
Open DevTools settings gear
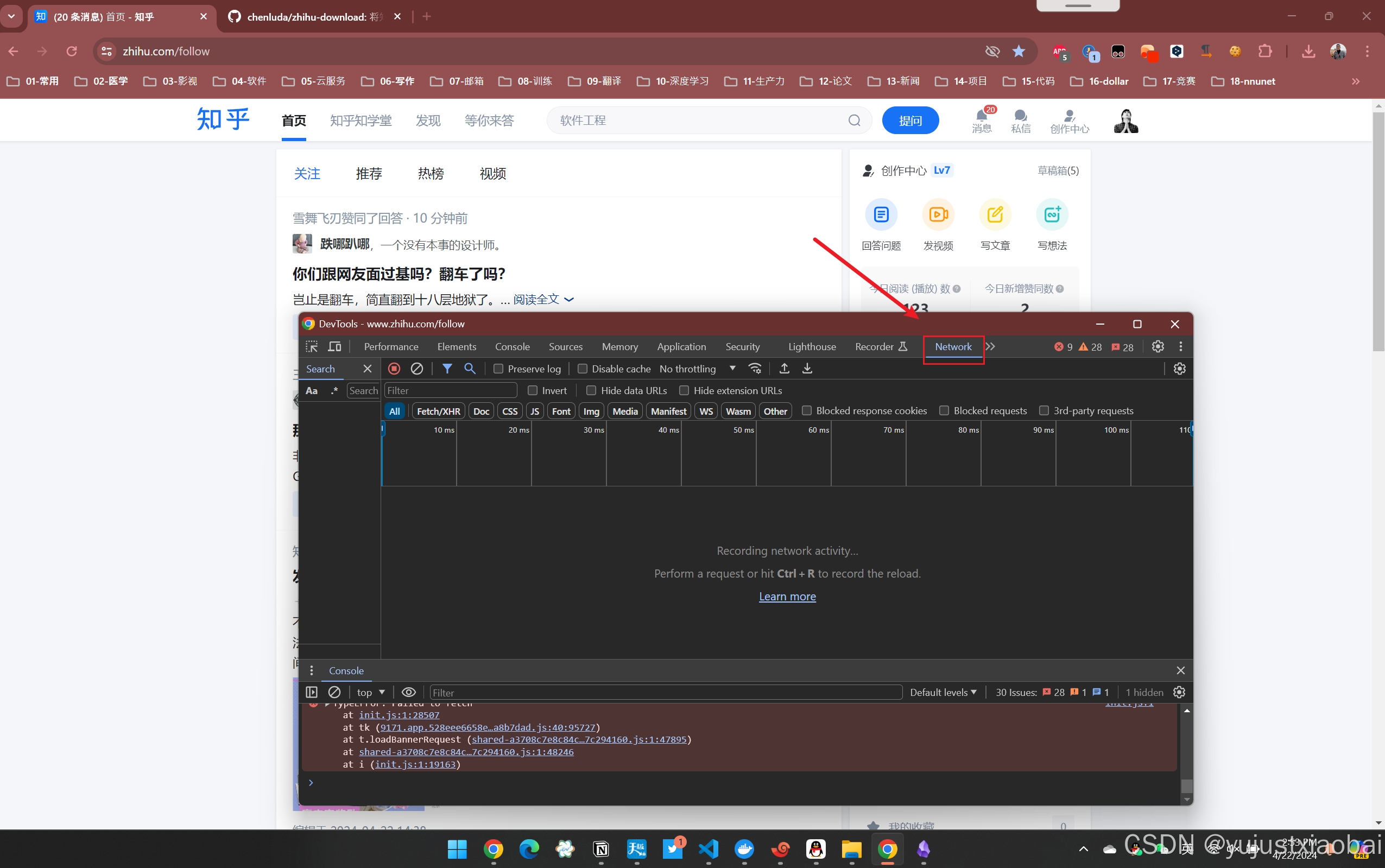(x=1158, y=347)
